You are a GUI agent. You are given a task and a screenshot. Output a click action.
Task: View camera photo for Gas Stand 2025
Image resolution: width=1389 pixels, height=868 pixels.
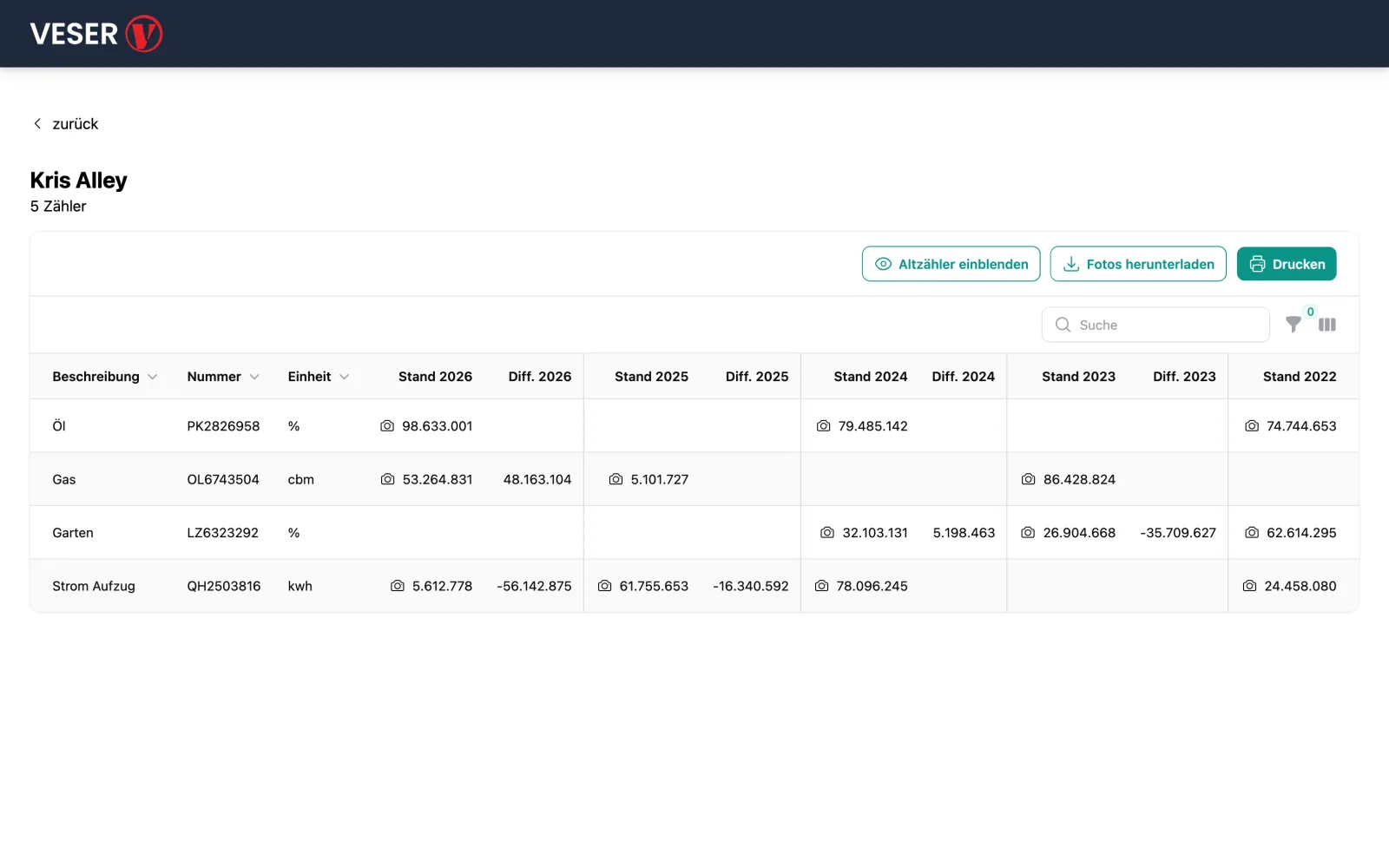pyautogui.click(x=616, y=479)
